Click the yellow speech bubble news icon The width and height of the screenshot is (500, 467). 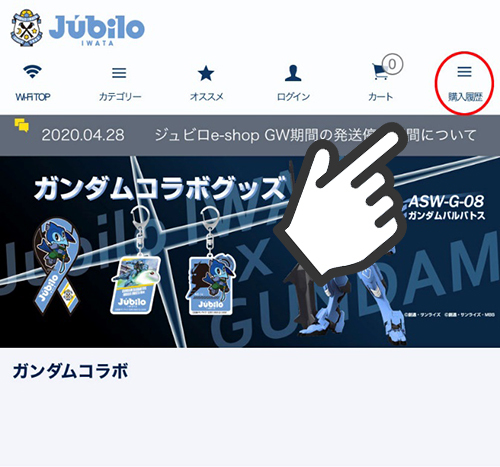pos(22,125)
